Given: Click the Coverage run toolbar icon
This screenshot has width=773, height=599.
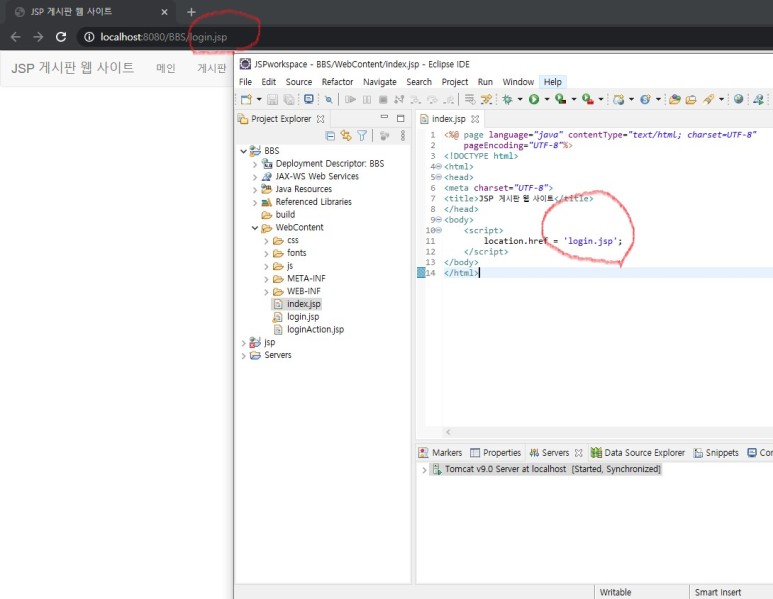Looking at the screenshot, I should [x=561, y=100].
